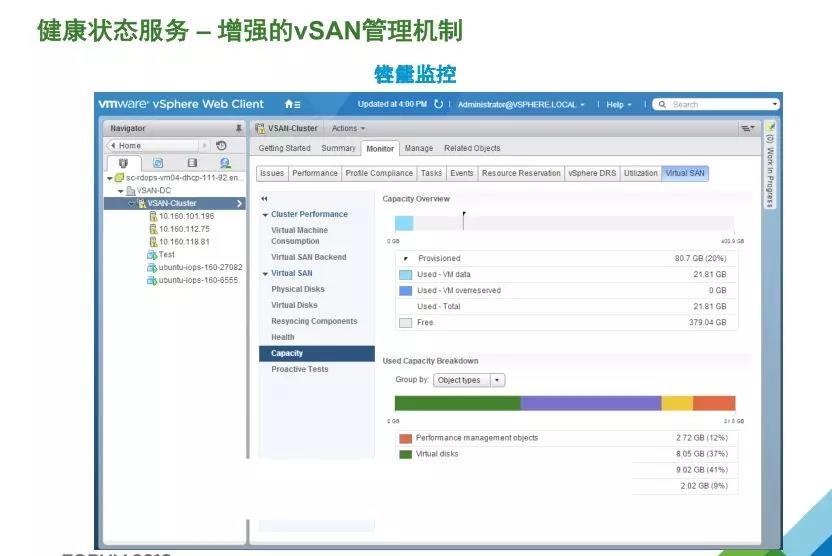Collapse the left monitor menu with double-arrow
Screen dimensions: 832x556
(x=264, y=198)
